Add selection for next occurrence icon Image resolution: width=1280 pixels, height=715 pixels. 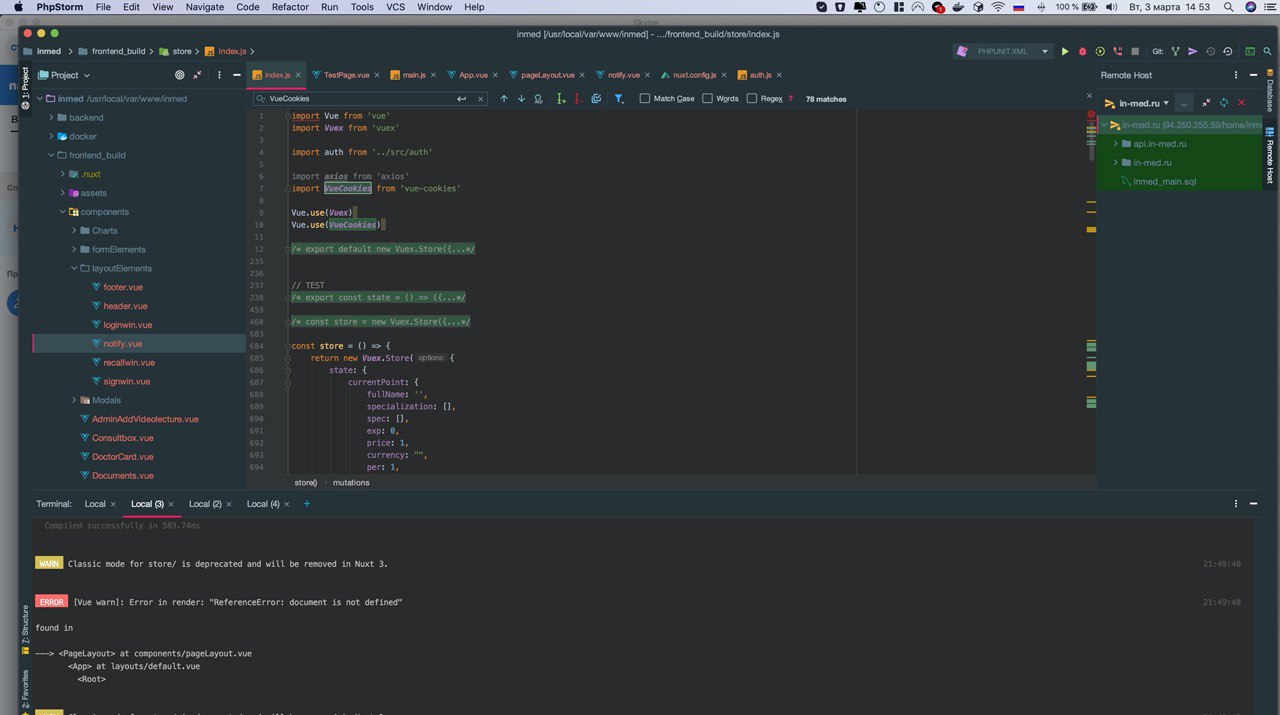coord(561,98)
